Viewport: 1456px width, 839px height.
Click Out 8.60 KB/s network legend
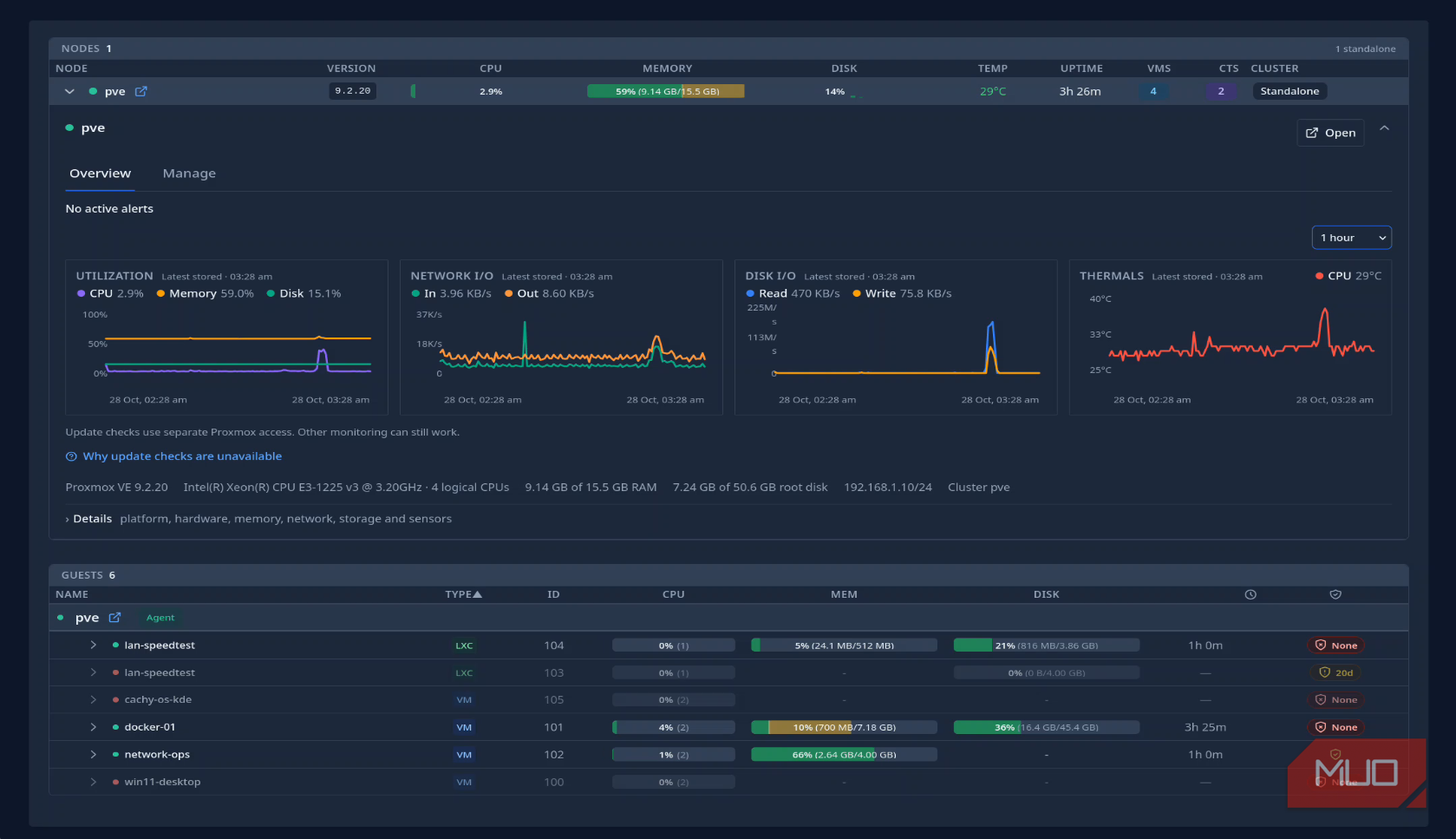click(x=550, y=293)
